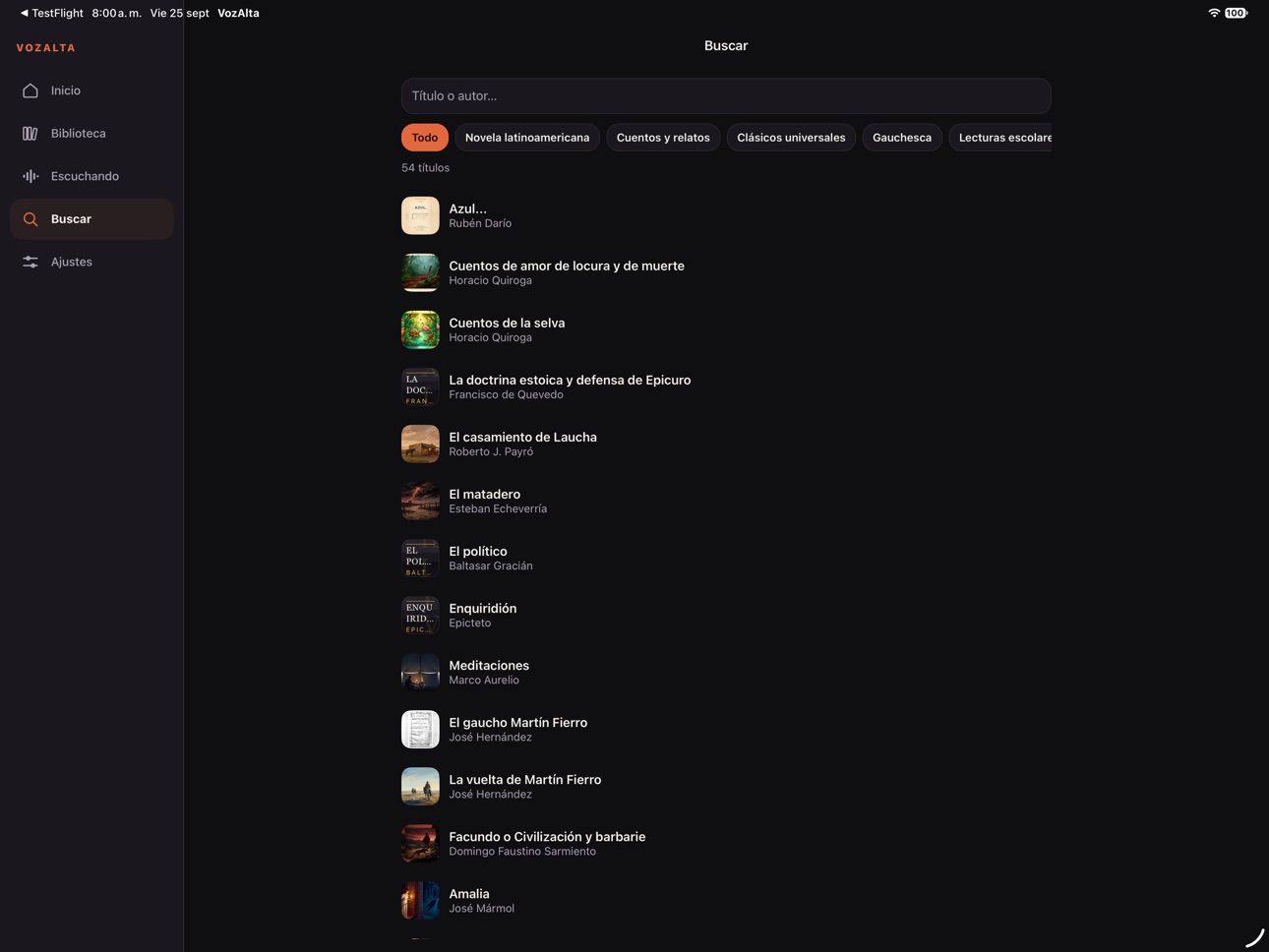This screenshot has height=952, width=1269.
Task: Open the Cuentos de la selva cover
Action: [420, 330]
